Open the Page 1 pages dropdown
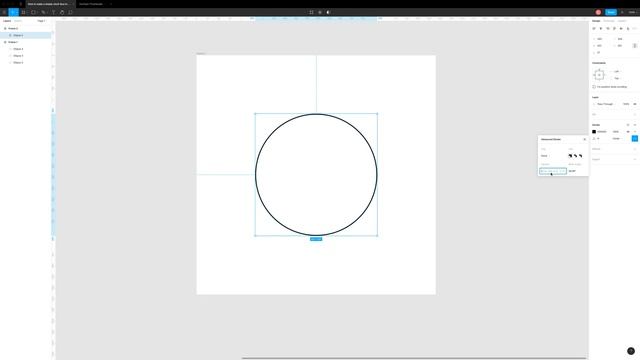640x360 pixels. click(41, 21)
